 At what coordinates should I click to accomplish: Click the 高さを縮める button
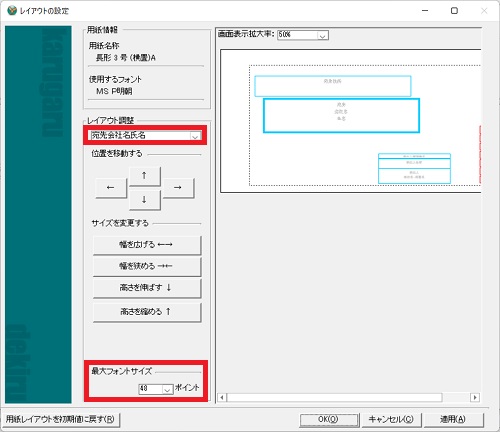point(147,312)
